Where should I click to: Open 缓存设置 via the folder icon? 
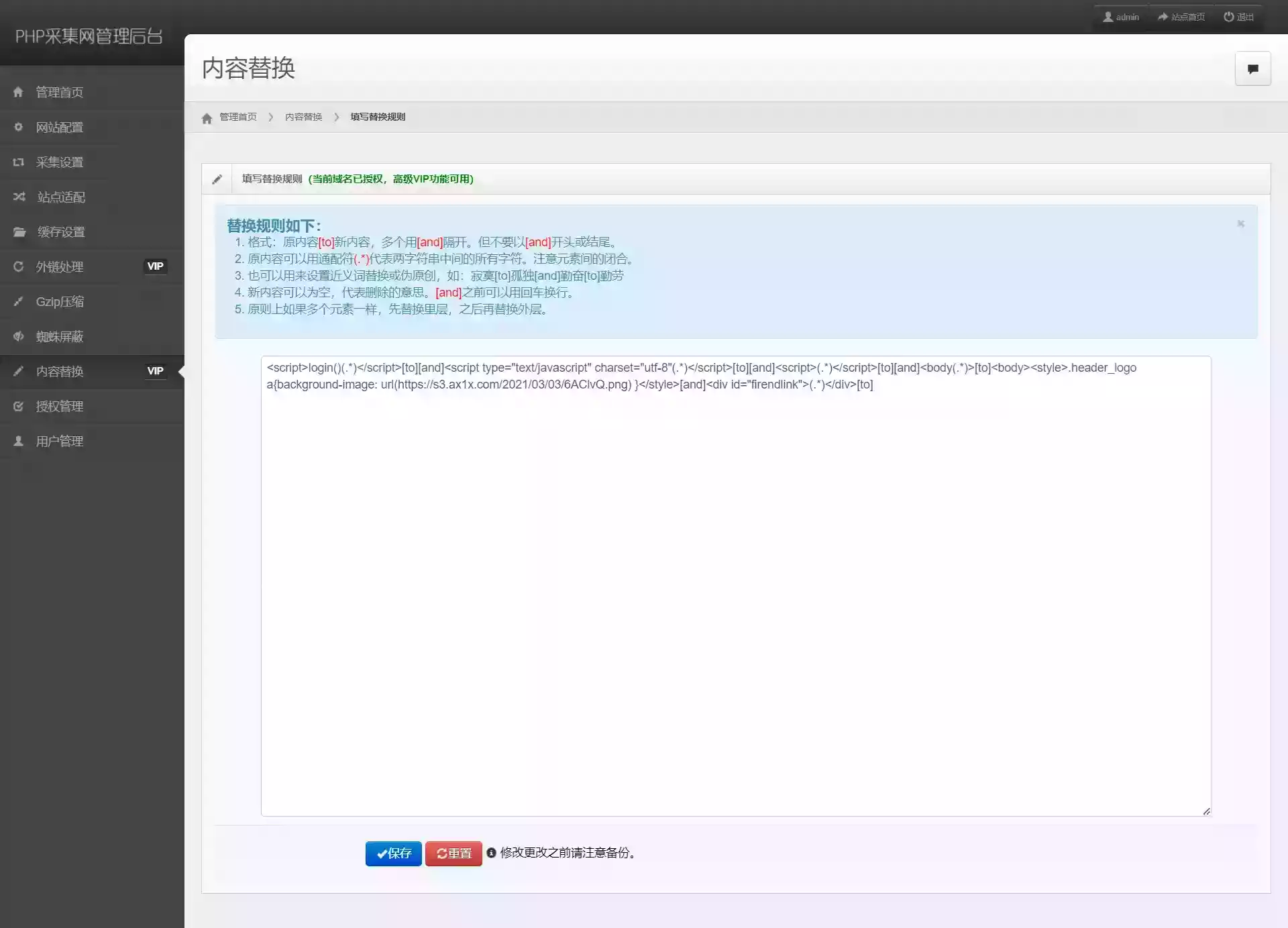18,231
